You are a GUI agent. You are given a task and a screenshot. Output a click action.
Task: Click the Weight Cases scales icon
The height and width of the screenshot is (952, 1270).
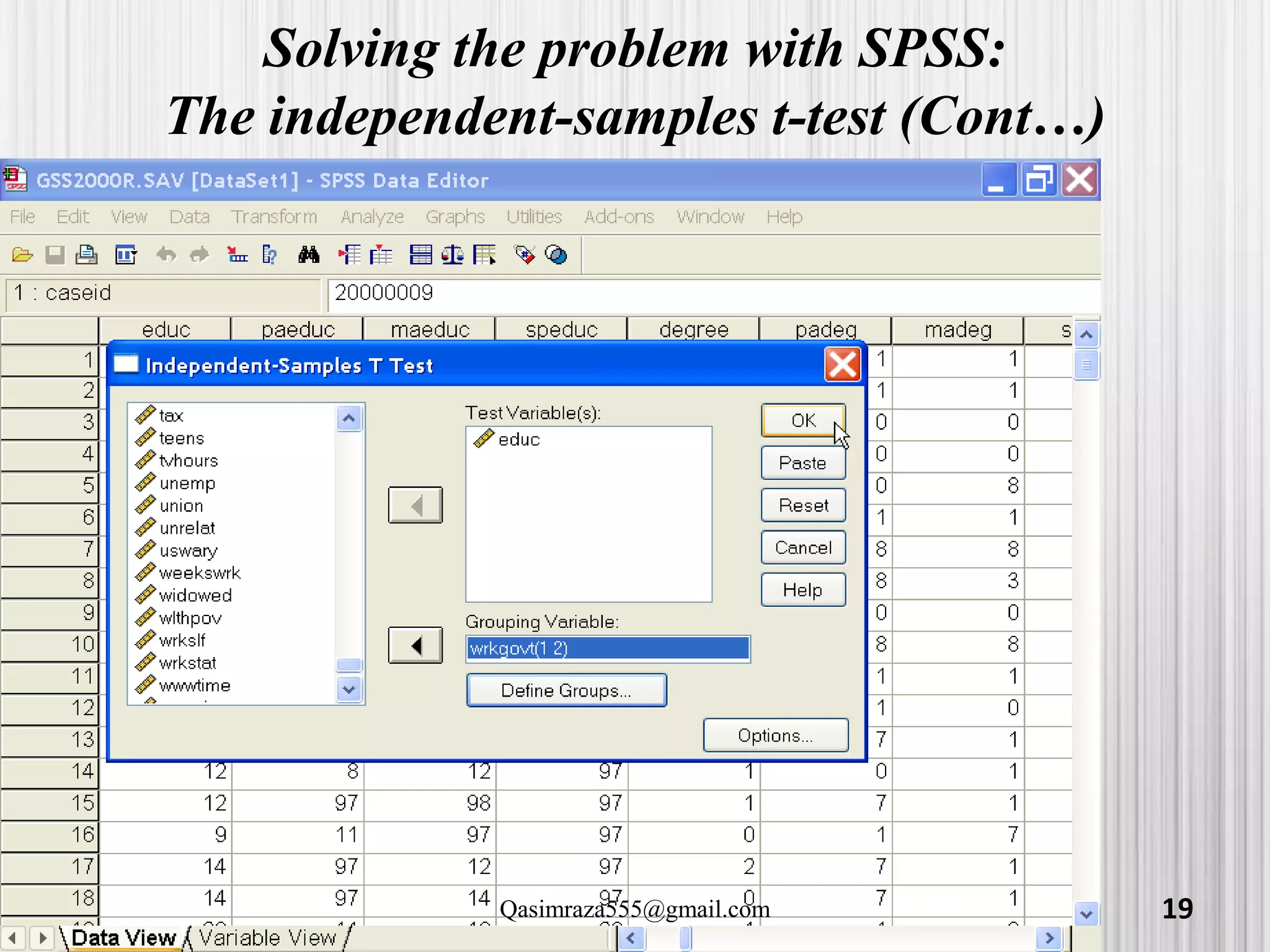pos(453,255)
